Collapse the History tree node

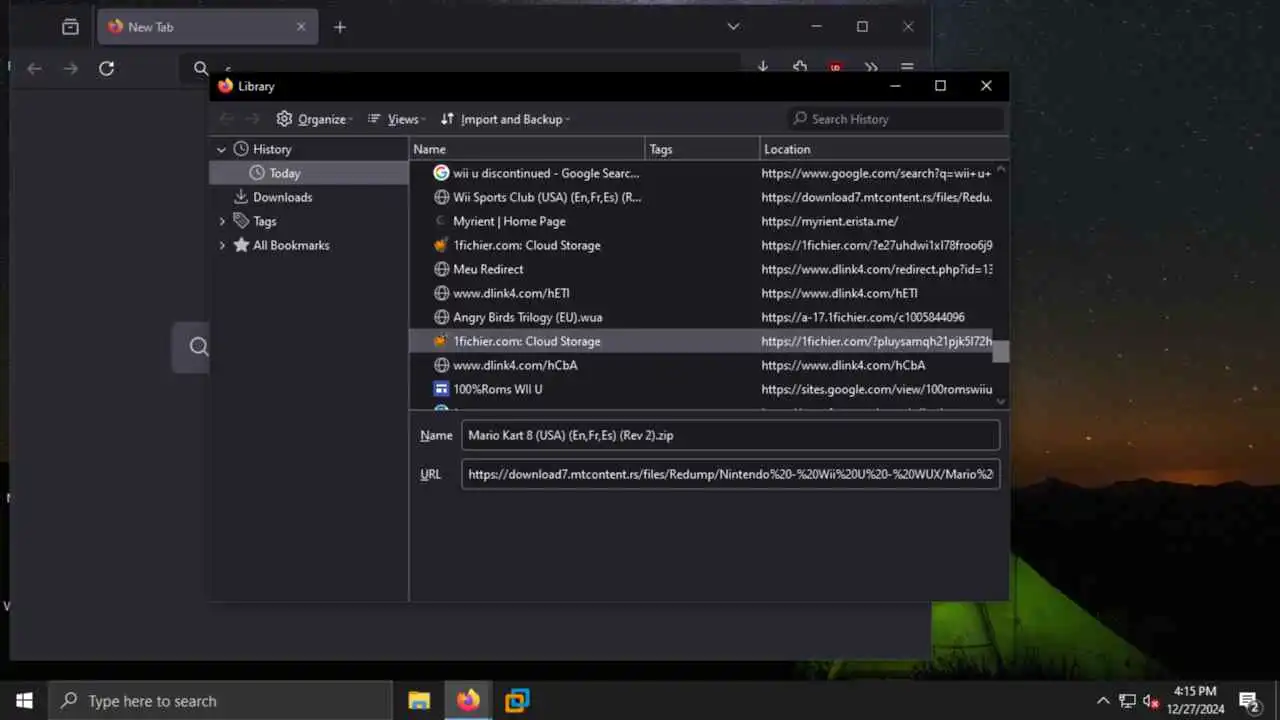click(221, 149)
